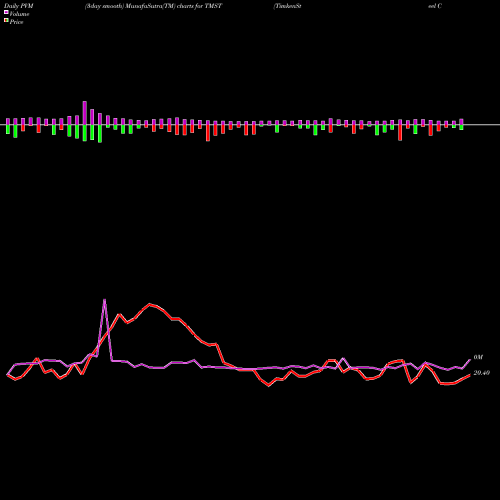The width and height of the screenshot is (500, 500).
Task: Select the Price legend label
Action: [16, 22]
